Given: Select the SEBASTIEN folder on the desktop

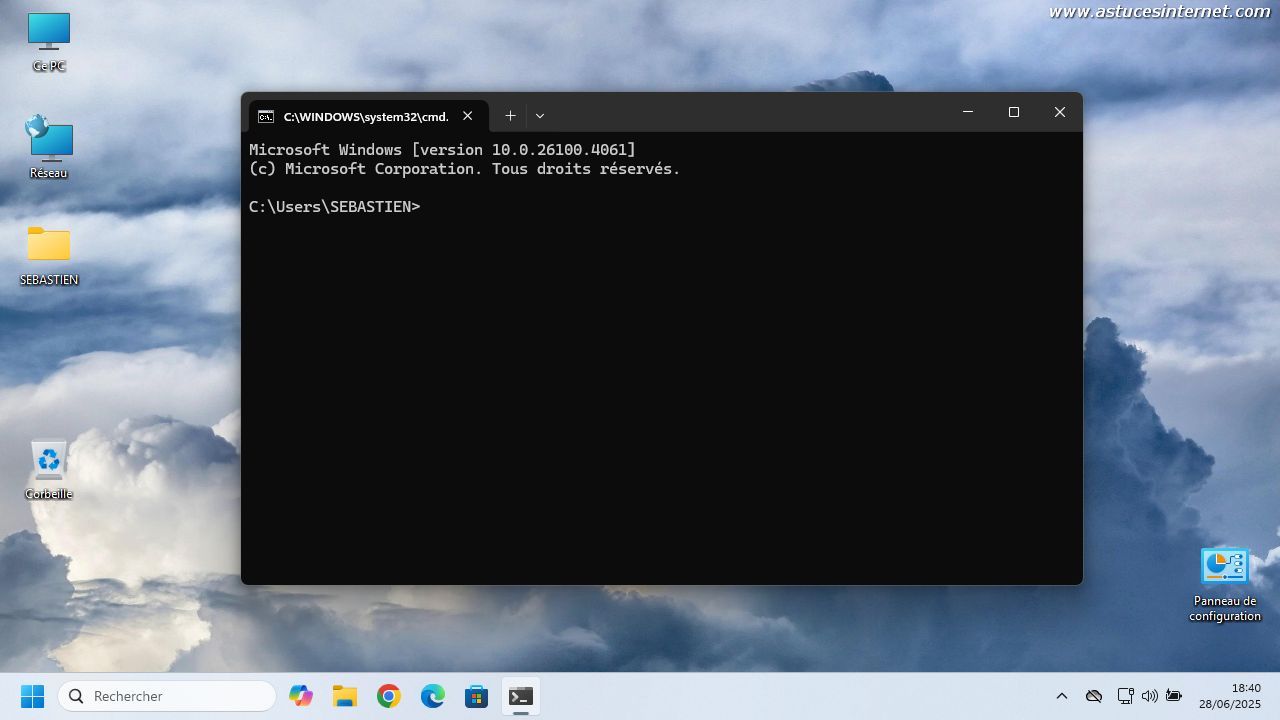Looking at the screenshot, I should point(49,256).
